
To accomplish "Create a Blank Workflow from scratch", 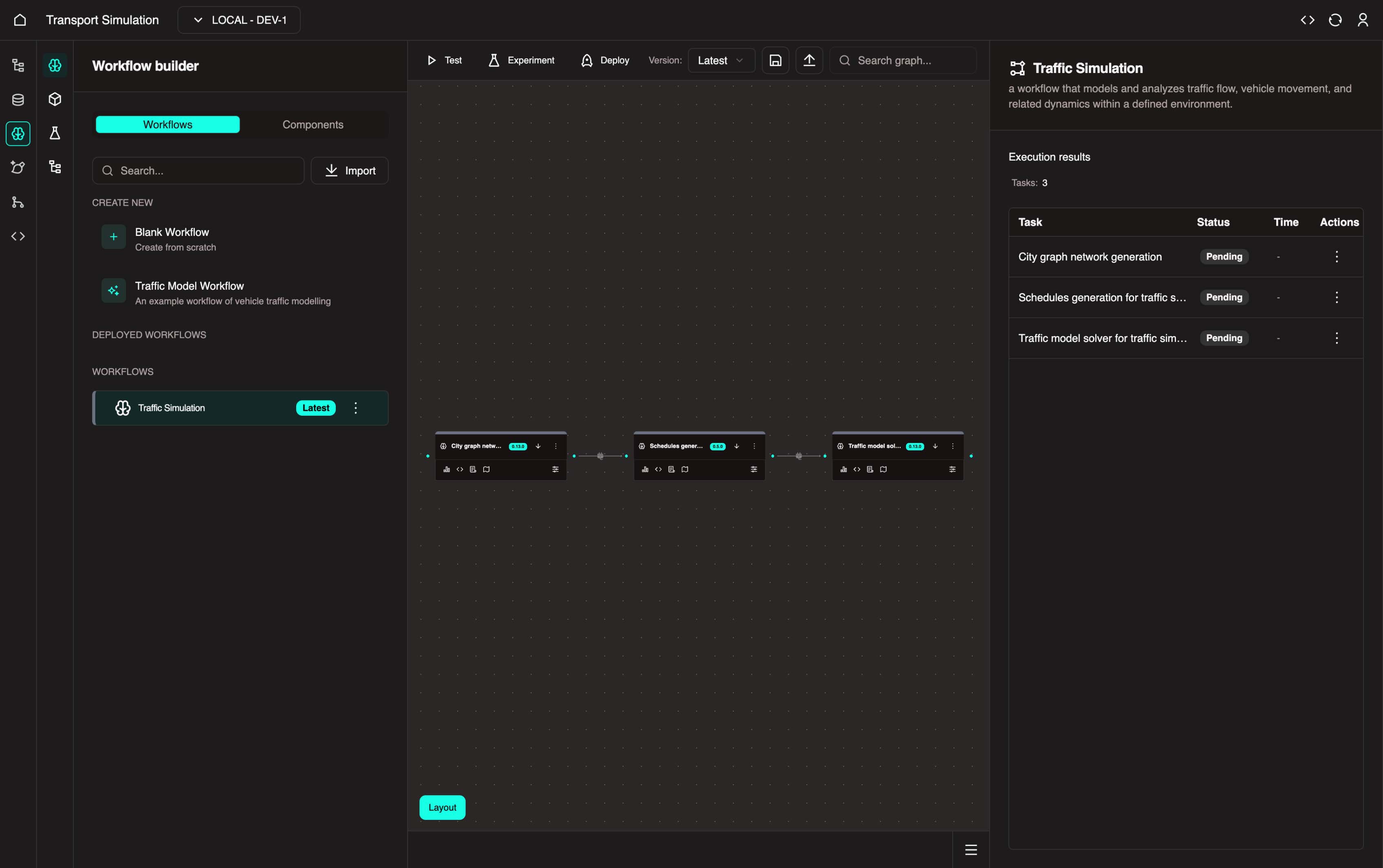I will click(x=240, y=239).
